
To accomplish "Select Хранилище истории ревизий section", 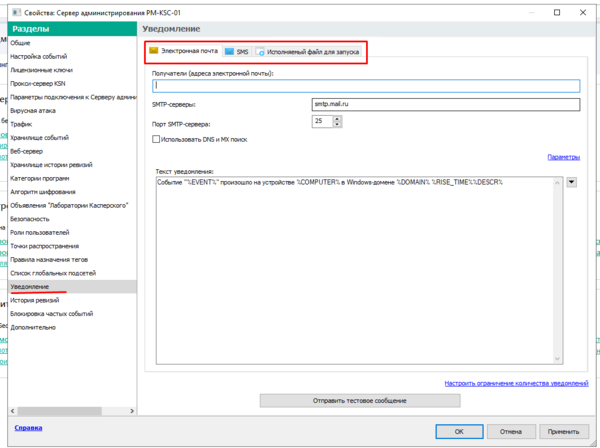I will (72, 165).
